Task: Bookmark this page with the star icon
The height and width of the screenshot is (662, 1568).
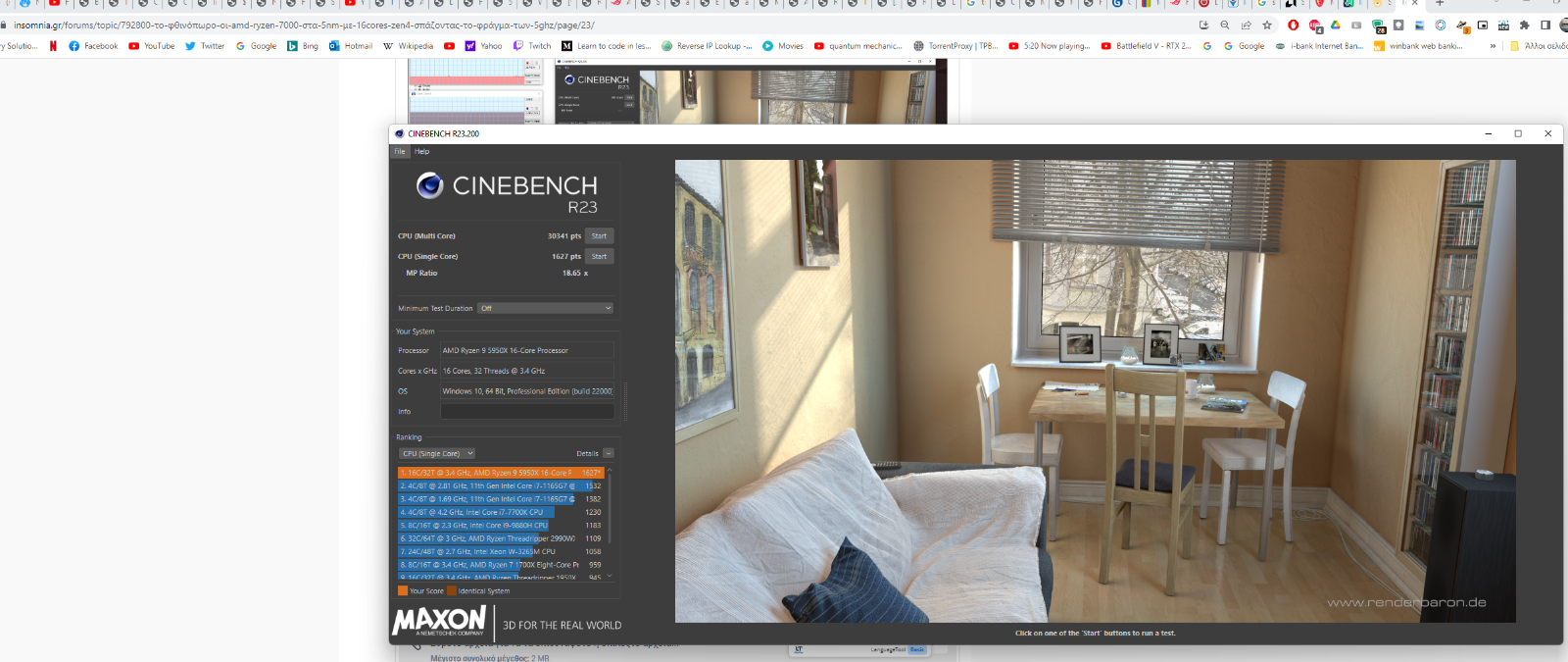Action: point(1267,25)
